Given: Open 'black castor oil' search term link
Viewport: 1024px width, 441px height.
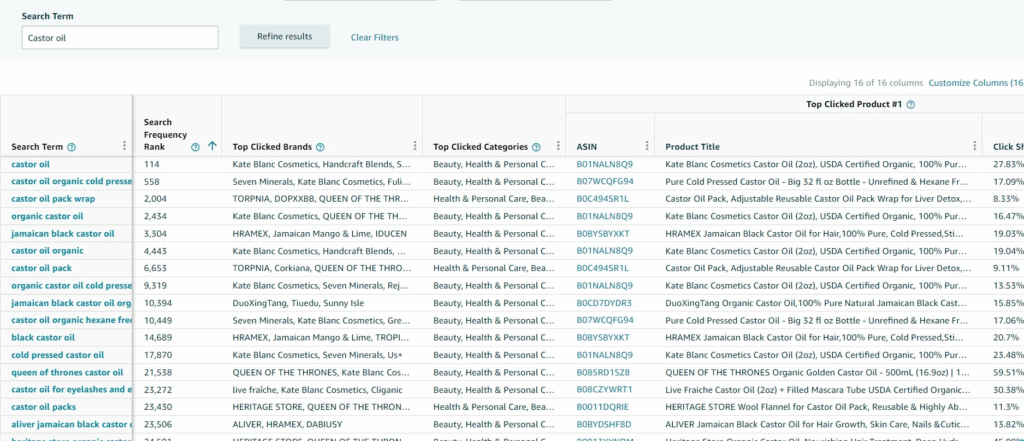Looking at the screenshot, I should pyautogui.click(x=43, y=337).
